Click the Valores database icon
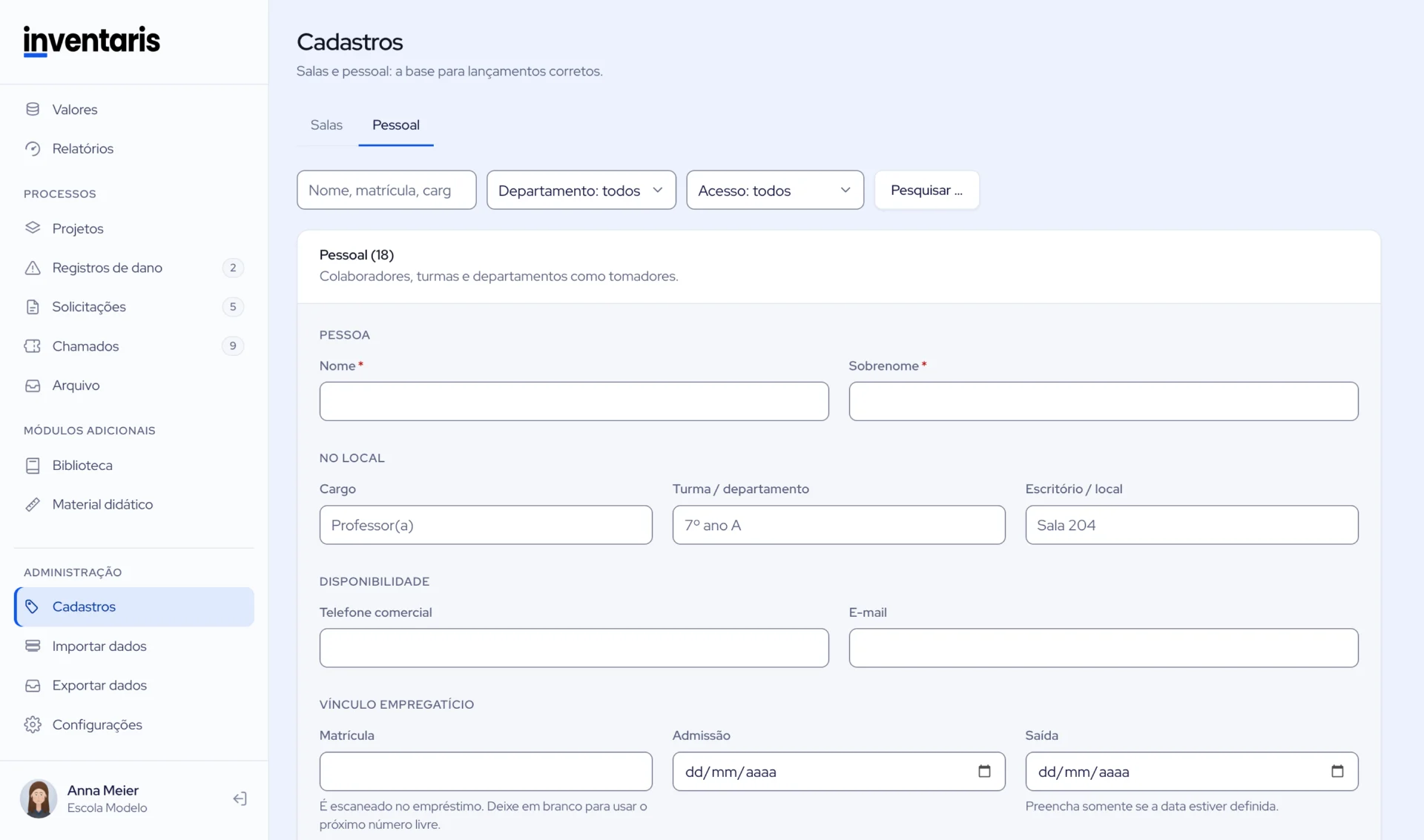 pyautogui.click(x=33, y=109)
